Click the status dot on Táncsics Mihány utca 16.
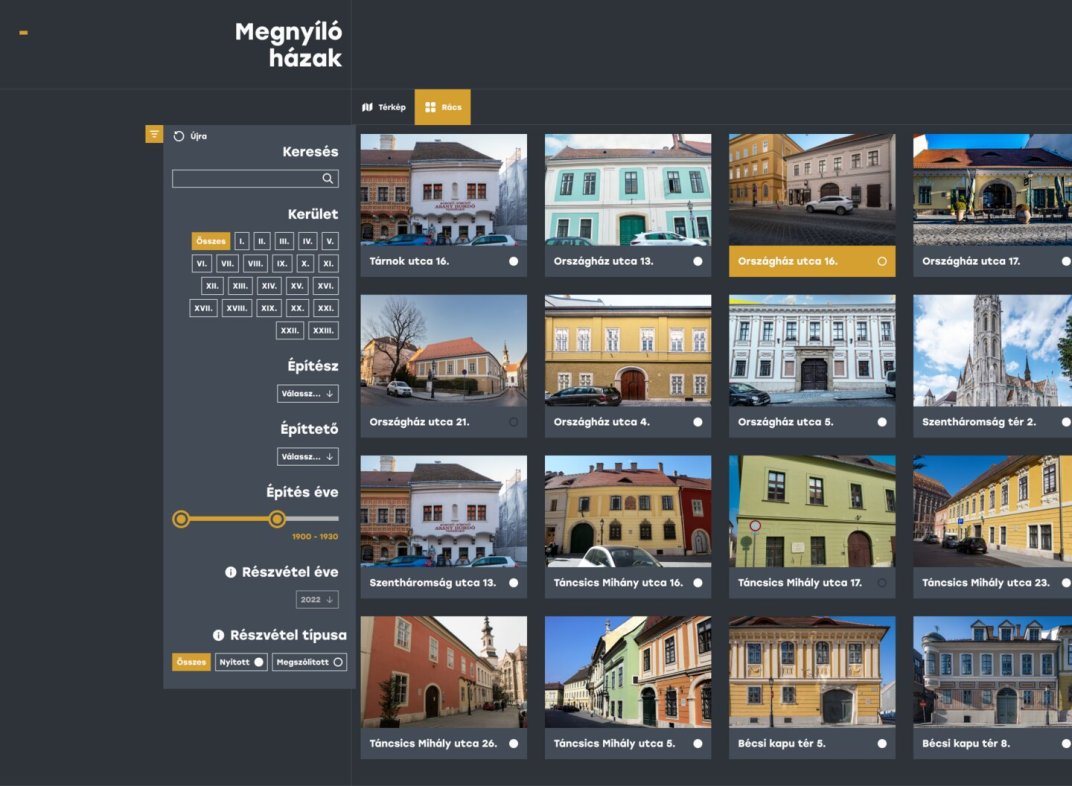This screenshot has width=1072, height=786. pyautogui.click(x=697, y=583)
